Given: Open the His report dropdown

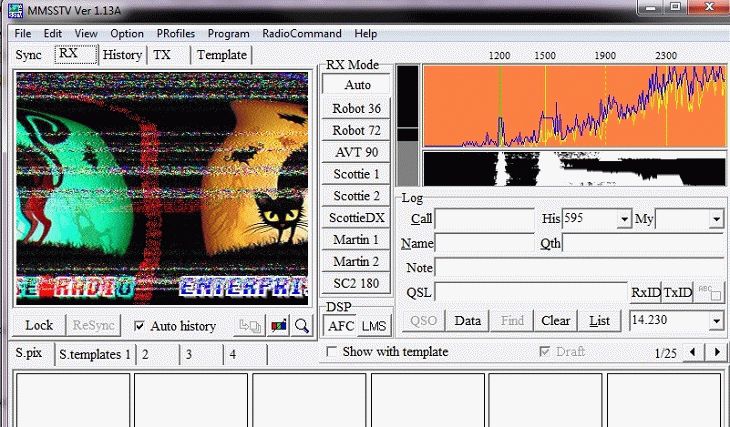Looking at the screenshot, I should click(x=624, y=218).
